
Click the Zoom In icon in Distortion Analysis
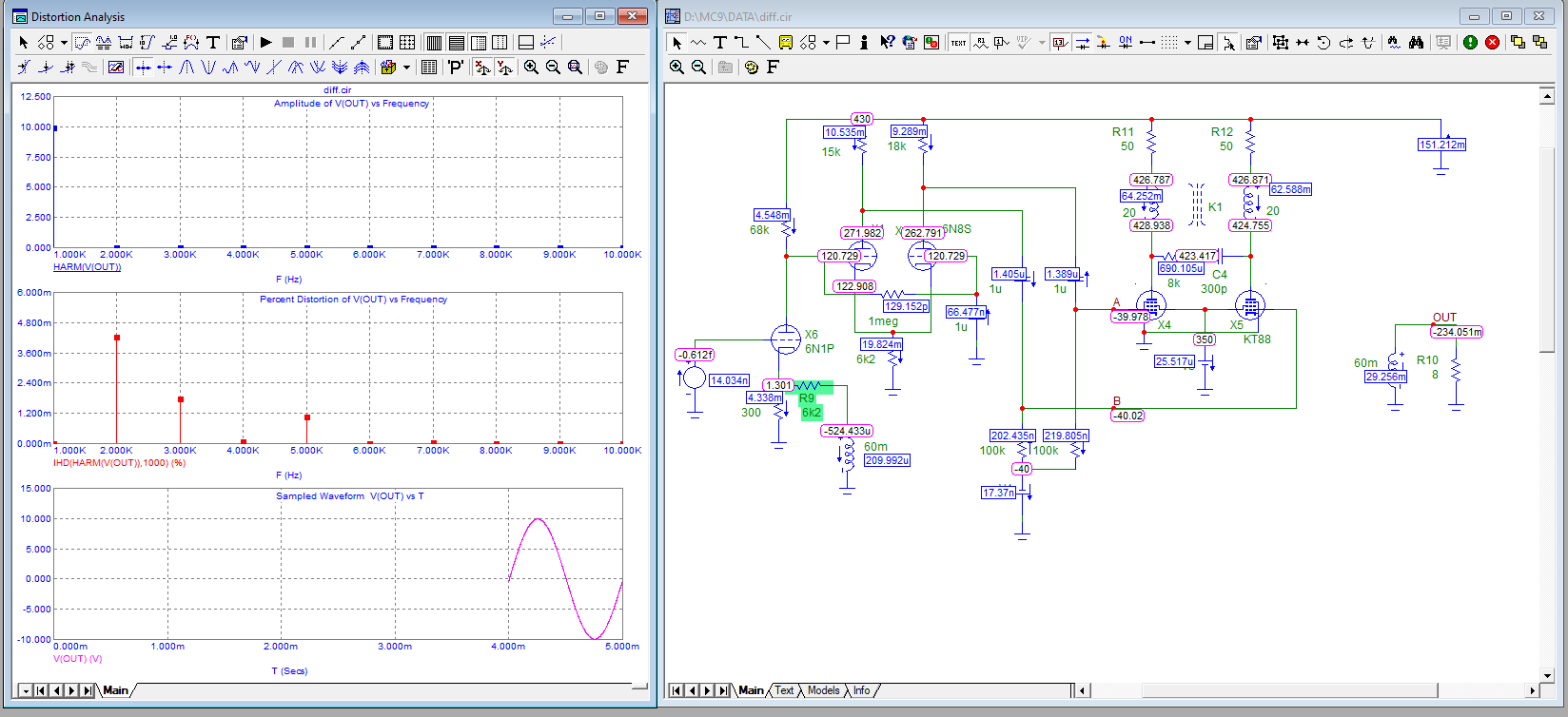[531, 67]
